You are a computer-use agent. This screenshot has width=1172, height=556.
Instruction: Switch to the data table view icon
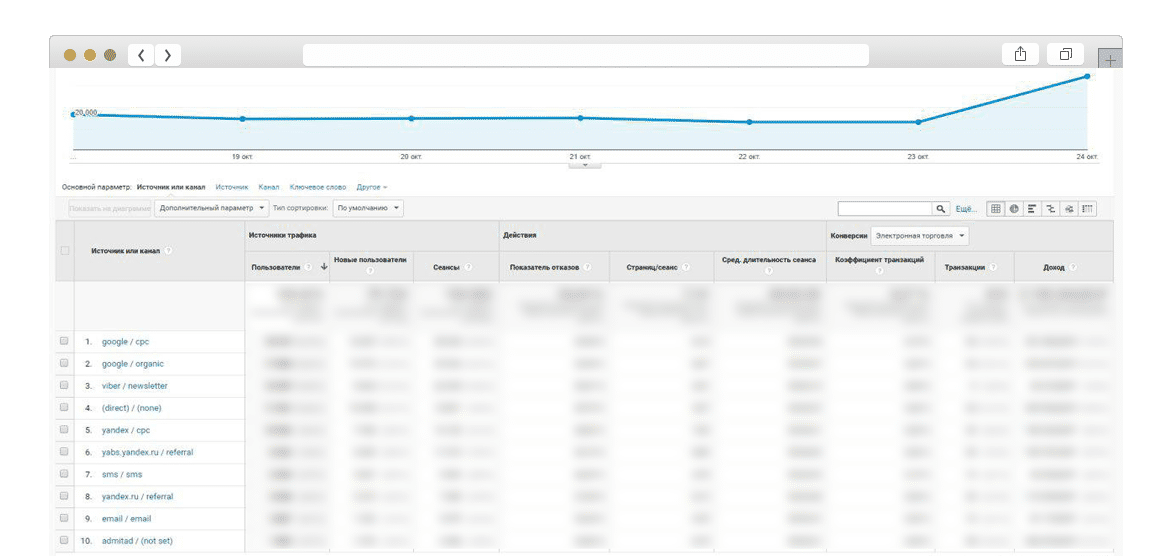point(995,209)
